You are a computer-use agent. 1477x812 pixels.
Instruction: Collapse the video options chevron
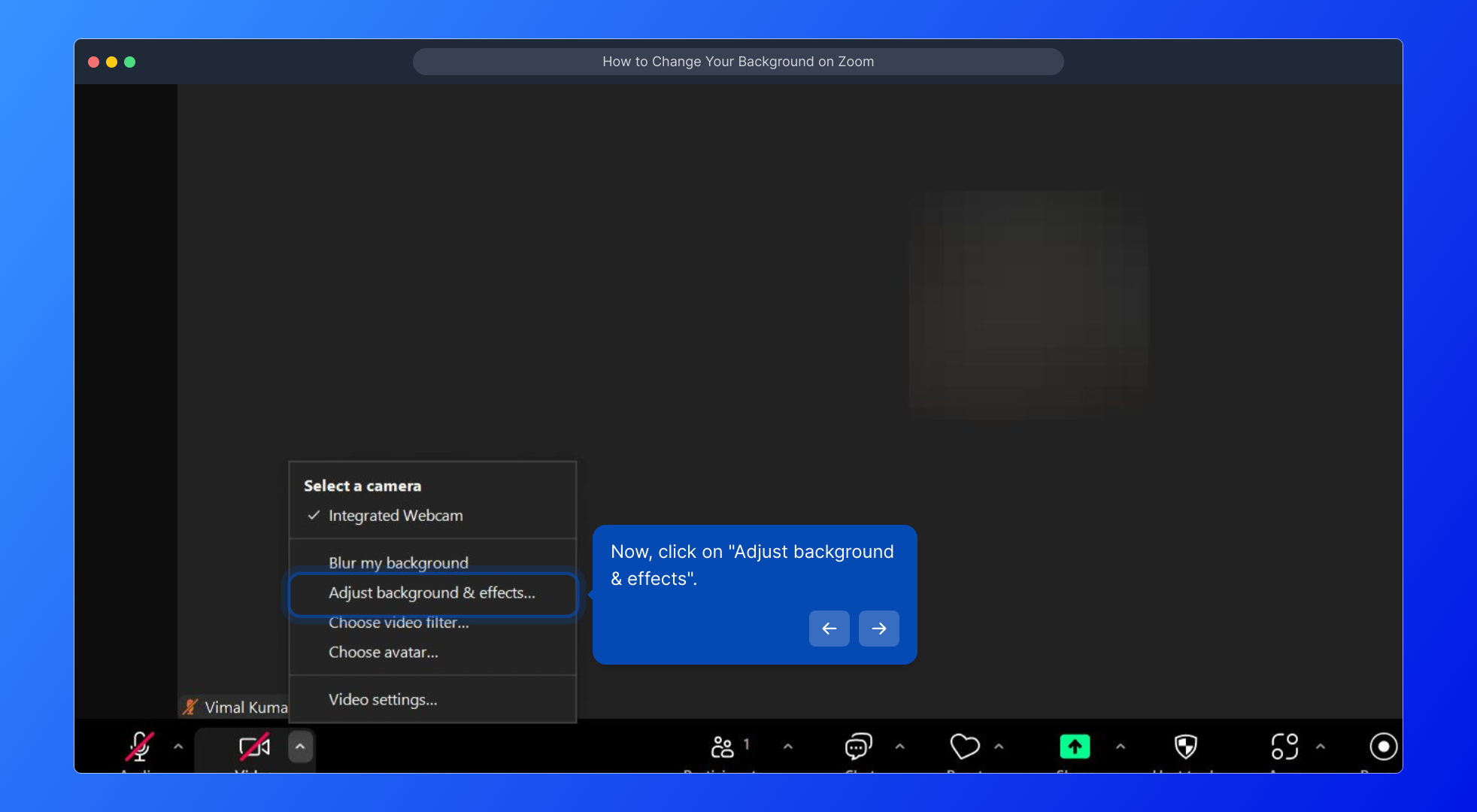coord(300,747)
